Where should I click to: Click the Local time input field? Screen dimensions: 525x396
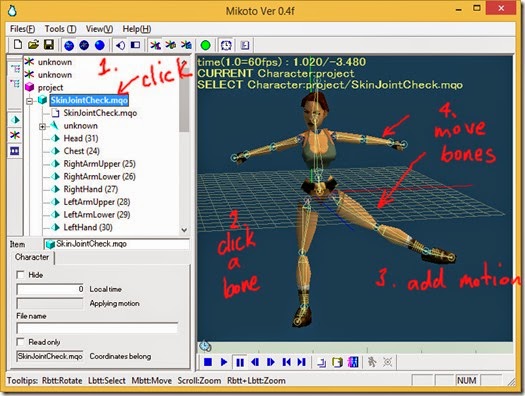point(50,289)
